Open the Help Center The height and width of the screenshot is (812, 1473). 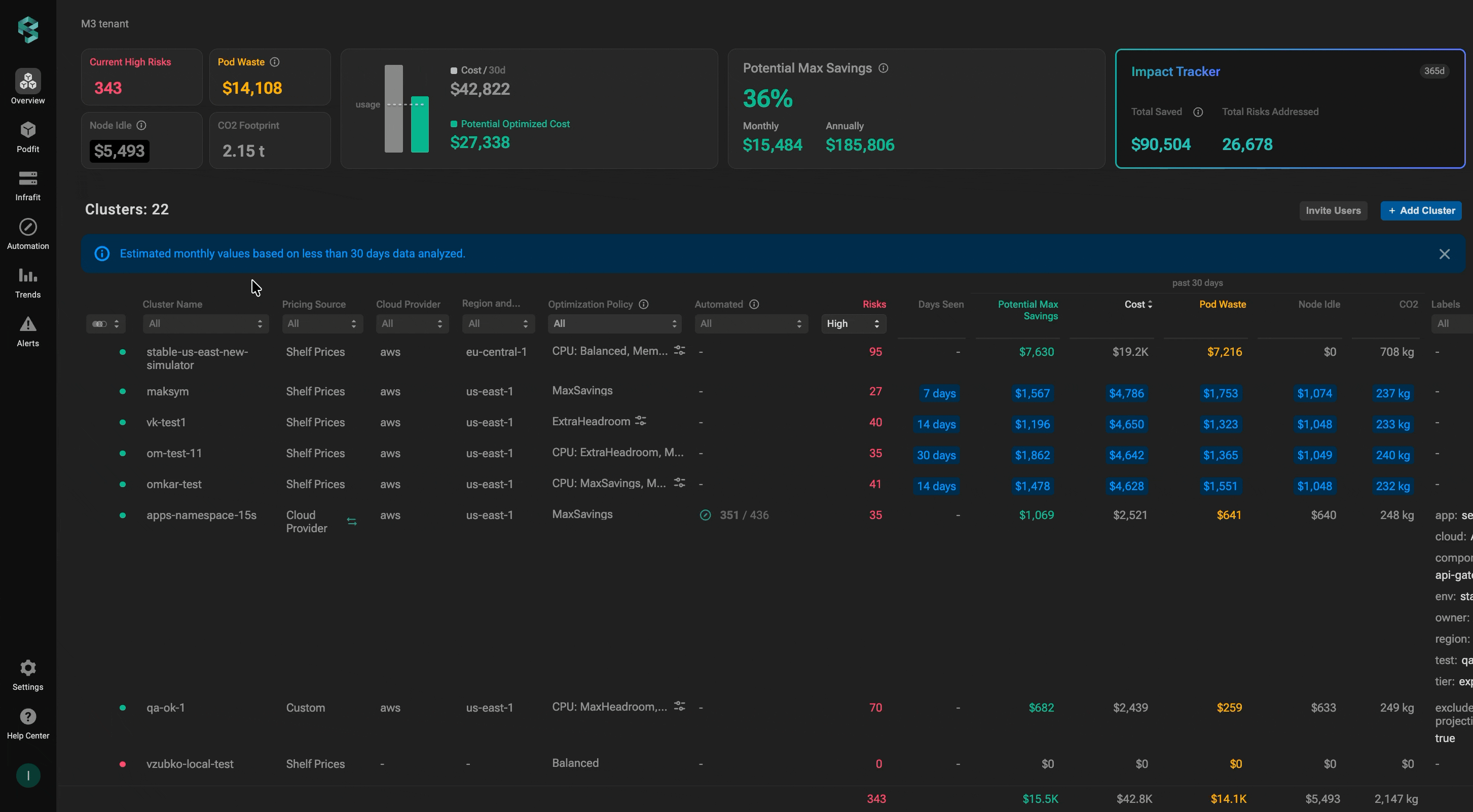(27, 724)
